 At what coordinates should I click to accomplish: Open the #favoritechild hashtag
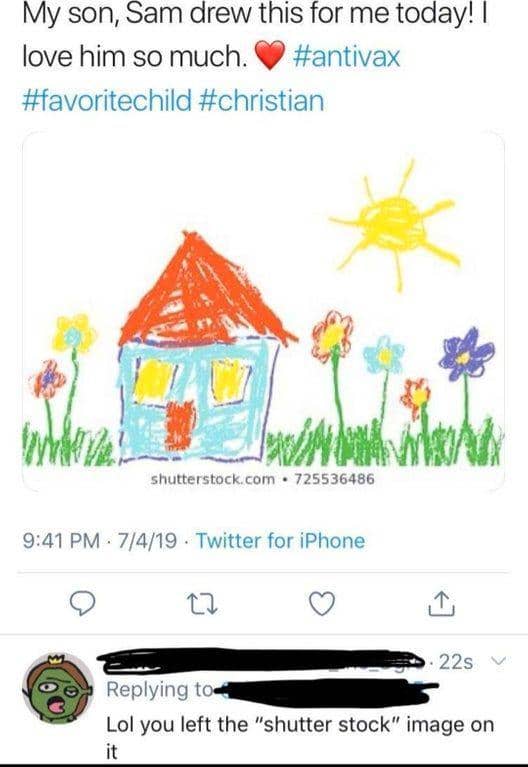(x=107, y=101)
